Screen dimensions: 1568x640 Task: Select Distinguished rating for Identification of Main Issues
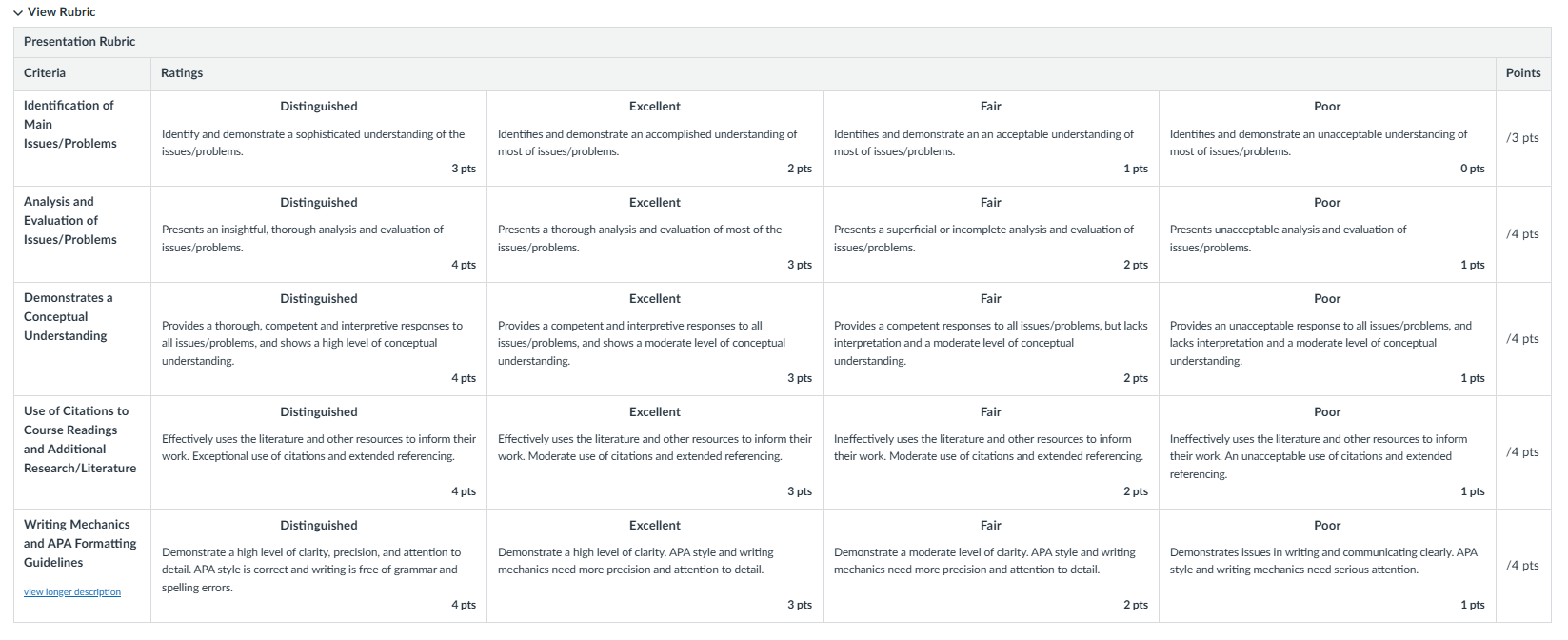pyautogui.click(x=319, y=138)
